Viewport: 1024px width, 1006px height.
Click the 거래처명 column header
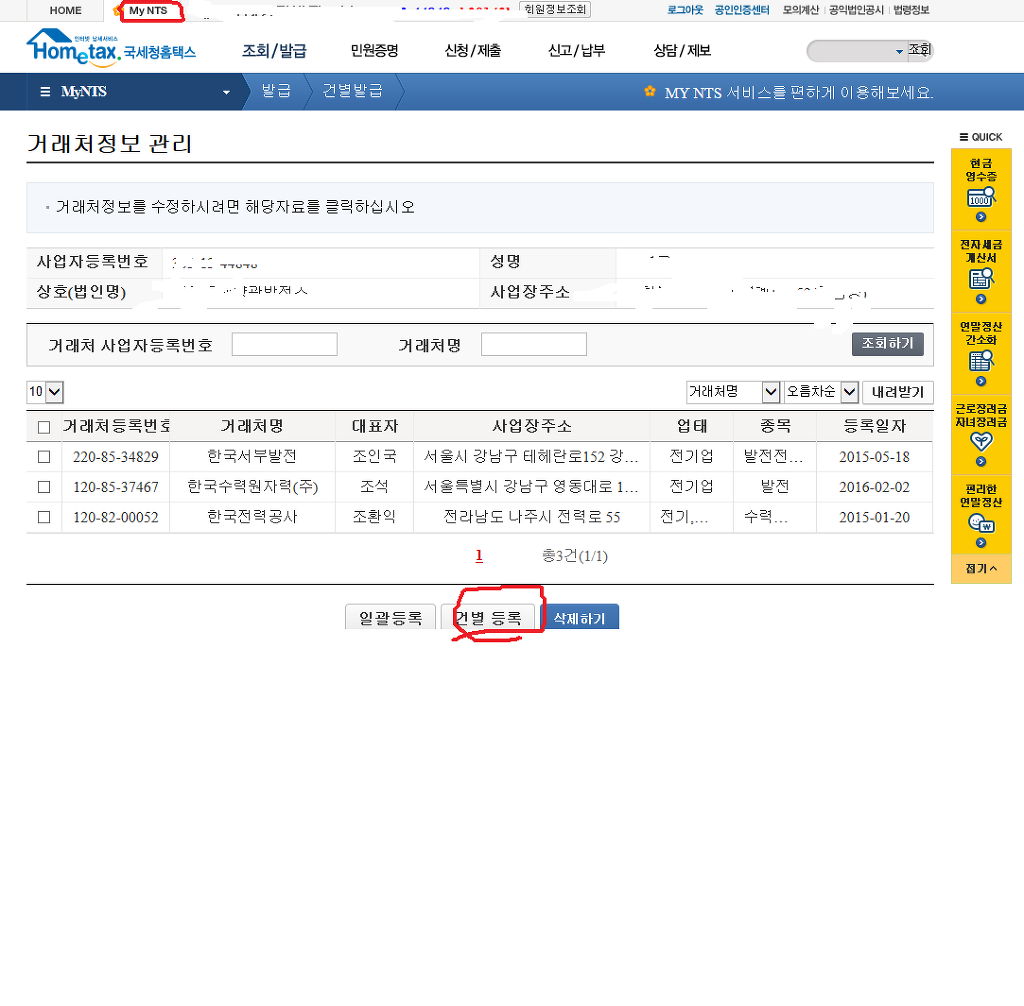coord(252,427)
